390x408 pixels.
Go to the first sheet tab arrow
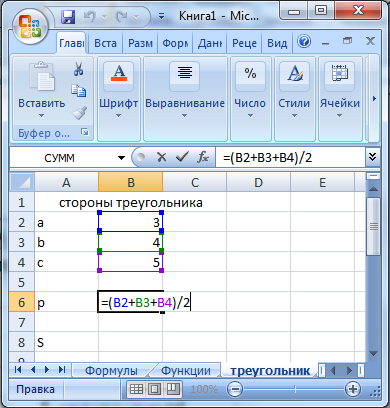click(x=18, y=369)
